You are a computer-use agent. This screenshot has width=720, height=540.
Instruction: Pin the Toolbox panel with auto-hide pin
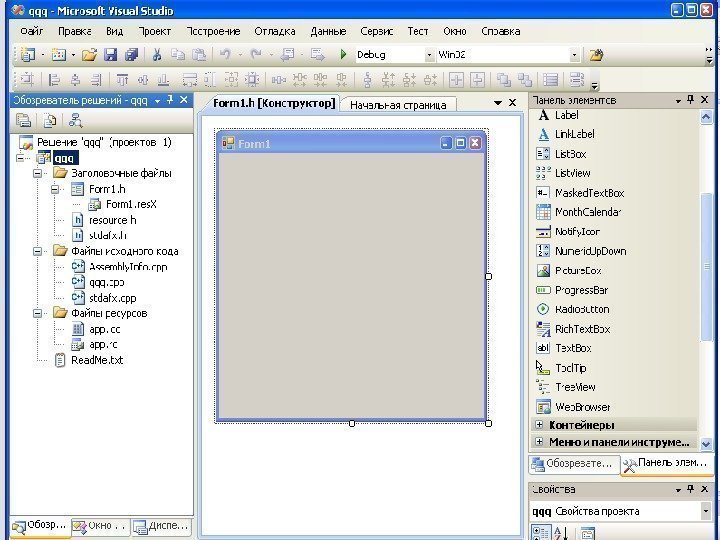click(691, 100)
